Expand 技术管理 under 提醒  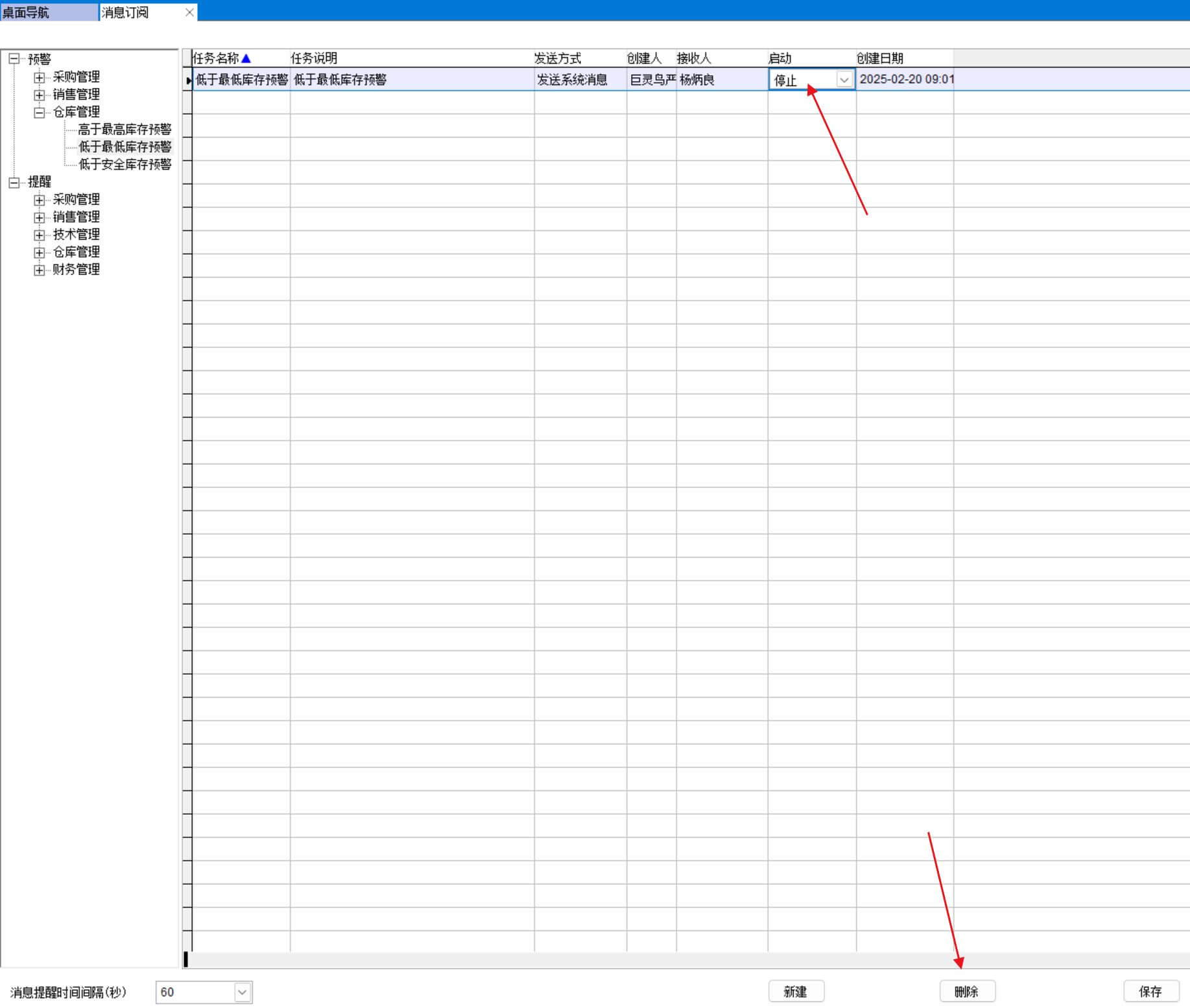40,235
